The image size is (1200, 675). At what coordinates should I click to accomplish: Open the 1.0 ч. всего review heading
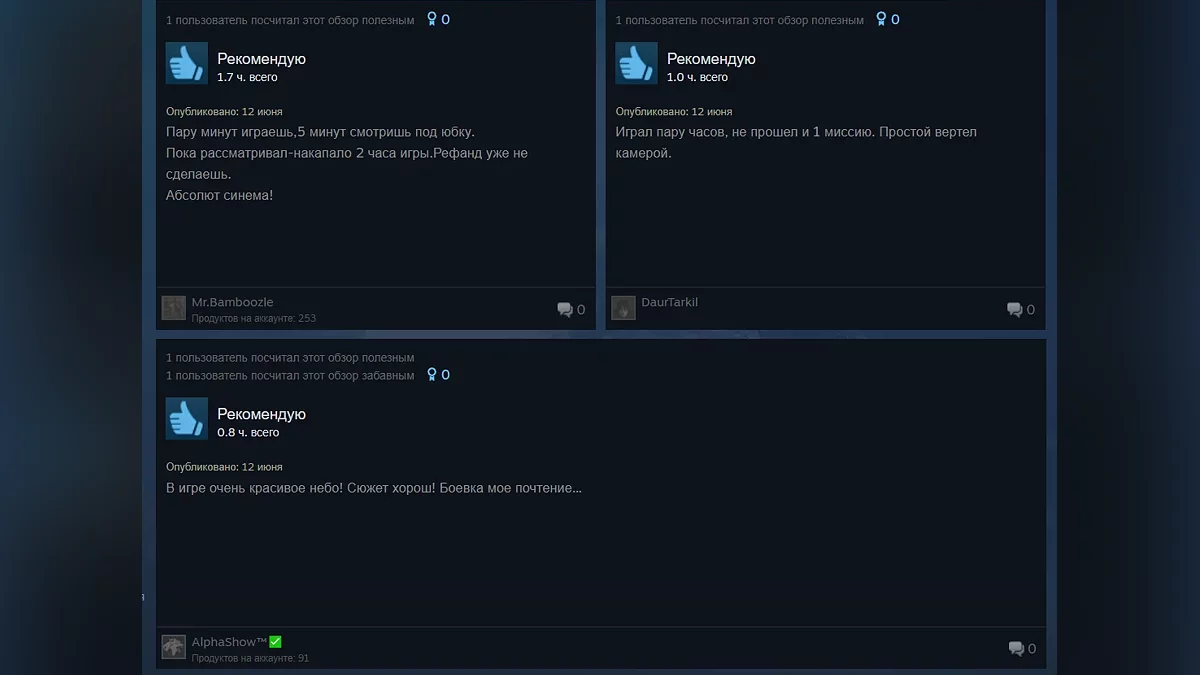711,67
